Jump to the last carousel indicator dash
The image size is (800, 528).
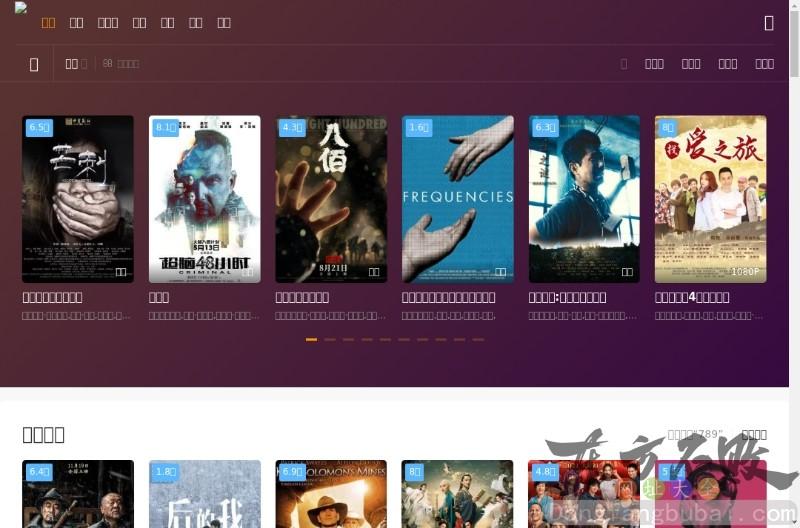click(478, 340)
